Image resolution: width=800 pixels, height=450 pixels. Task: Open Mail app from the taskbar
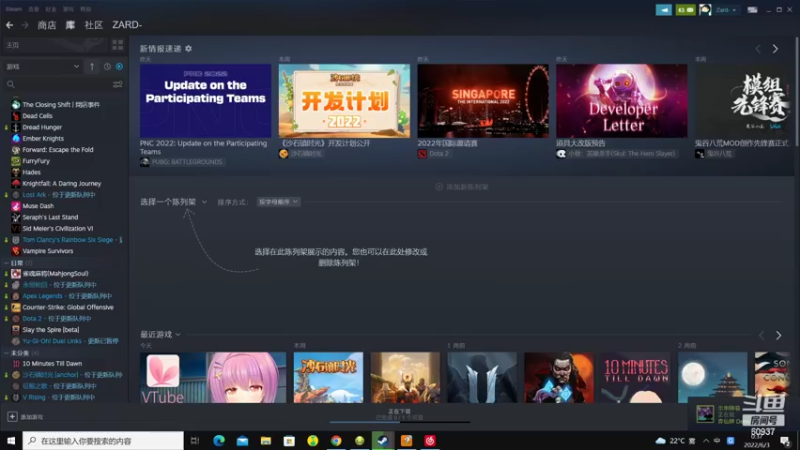click(242, 440)
